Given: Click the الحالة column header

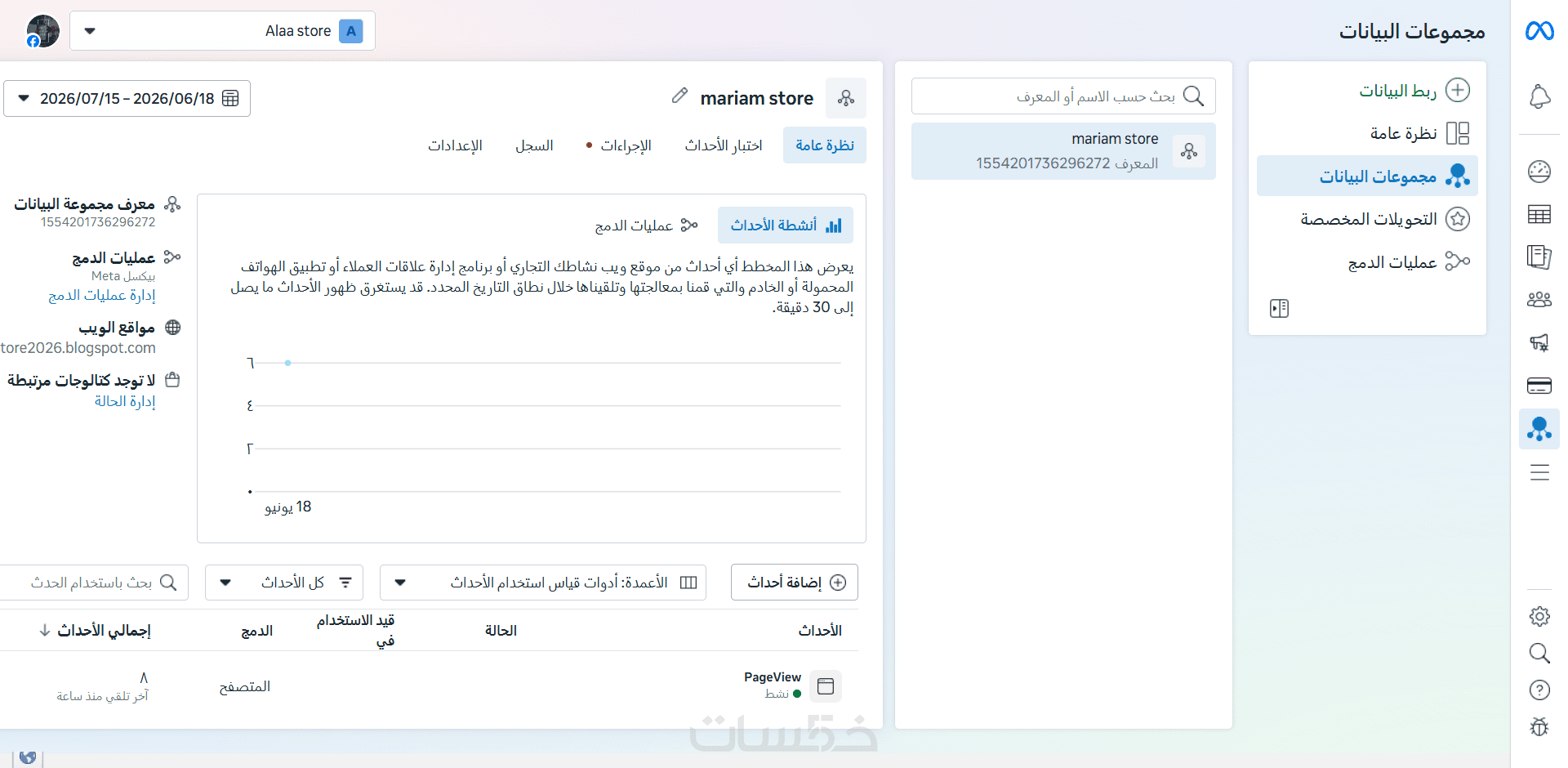Looking at the screenshot, I should tap(501, 631).
